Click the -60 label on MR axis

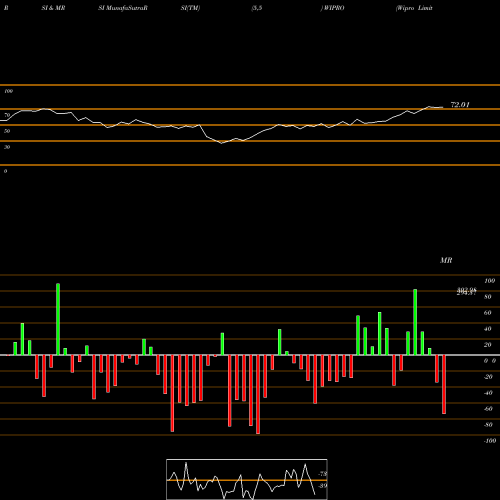(x=488, y=409)
